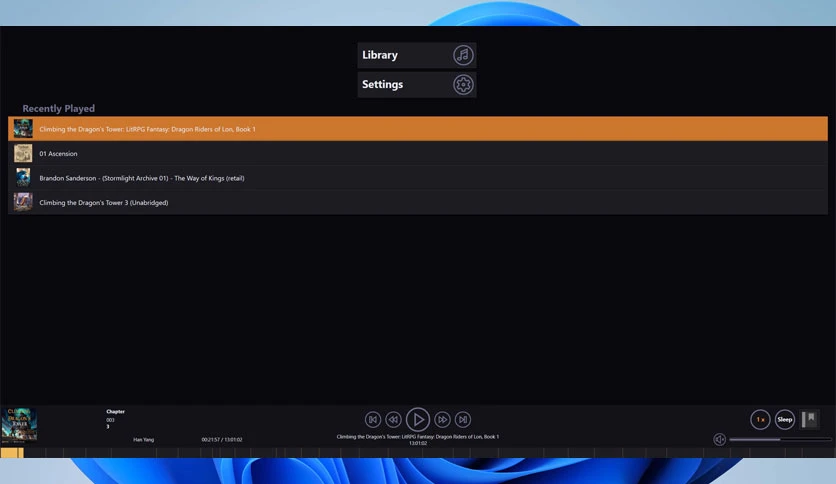
Task: Click the cover thumbnail for 01 Ascension
Action: coord(23,154)
